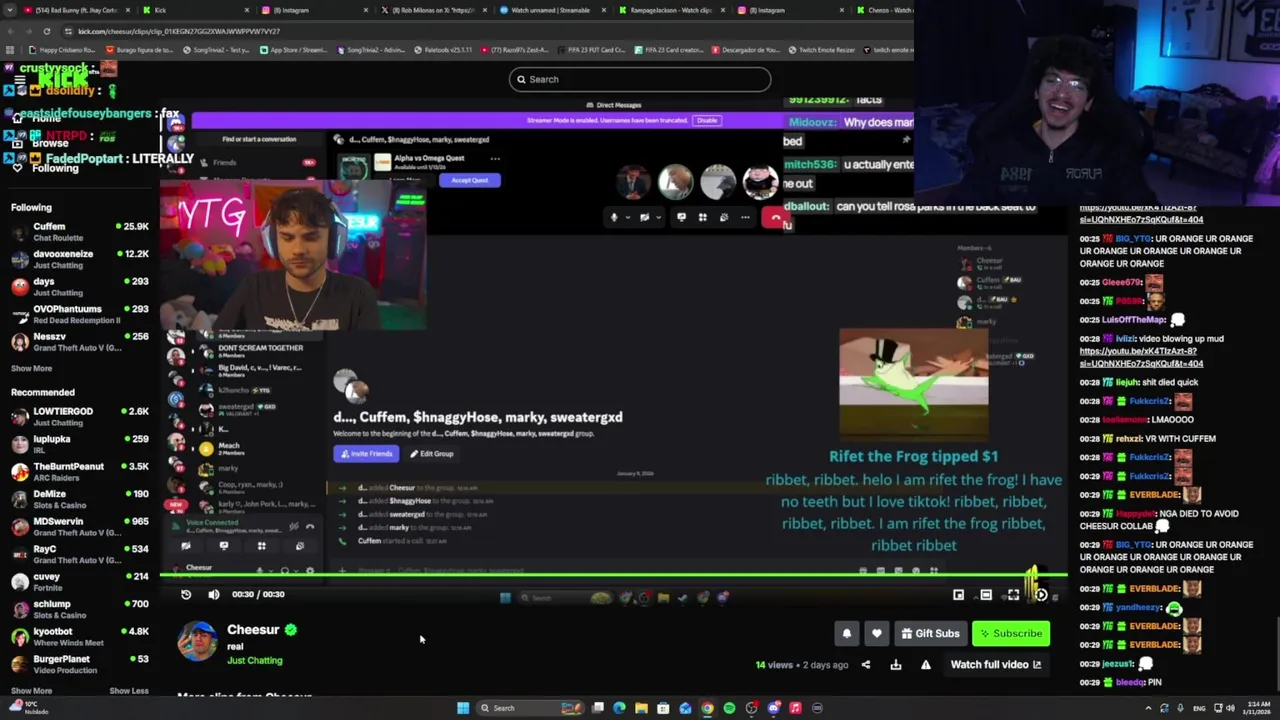This screenshot has height=720, width=1280.
Task: Open Google Chrome from the taskbar
Action: [x=707, y=708]
